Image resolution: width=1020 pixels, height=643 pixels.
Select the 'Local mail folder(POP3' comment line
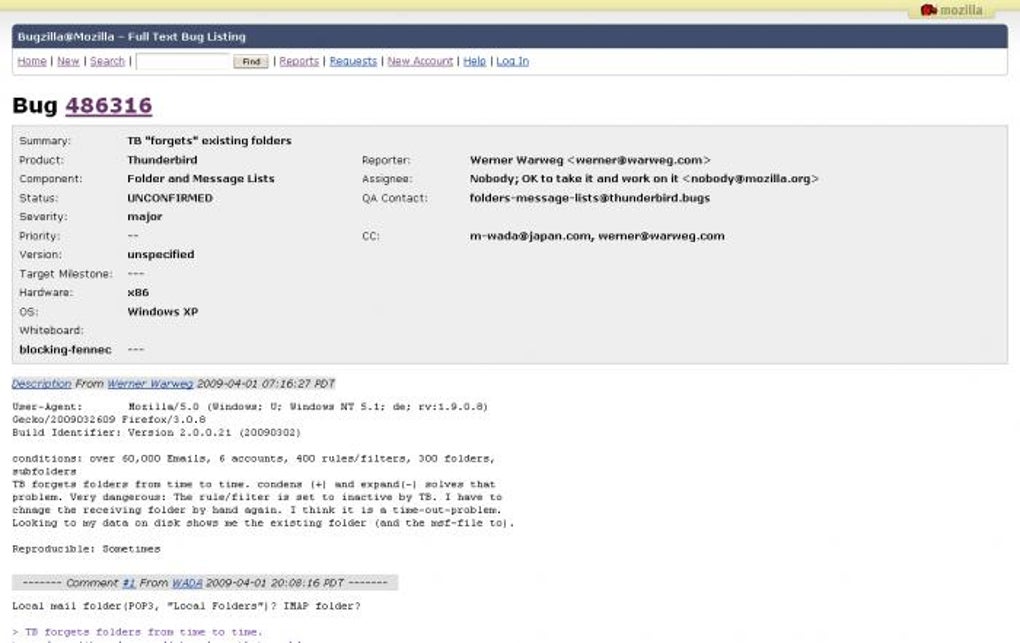click(186, 607)
